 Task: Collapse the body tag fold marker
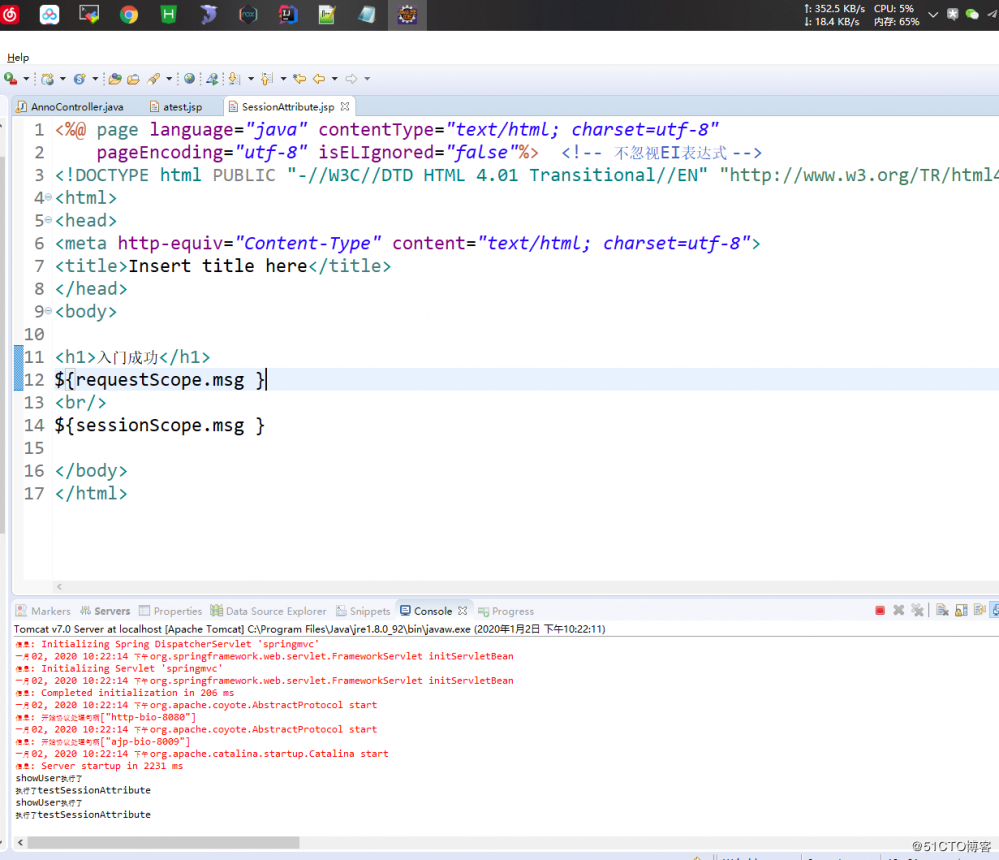(48, 310)
